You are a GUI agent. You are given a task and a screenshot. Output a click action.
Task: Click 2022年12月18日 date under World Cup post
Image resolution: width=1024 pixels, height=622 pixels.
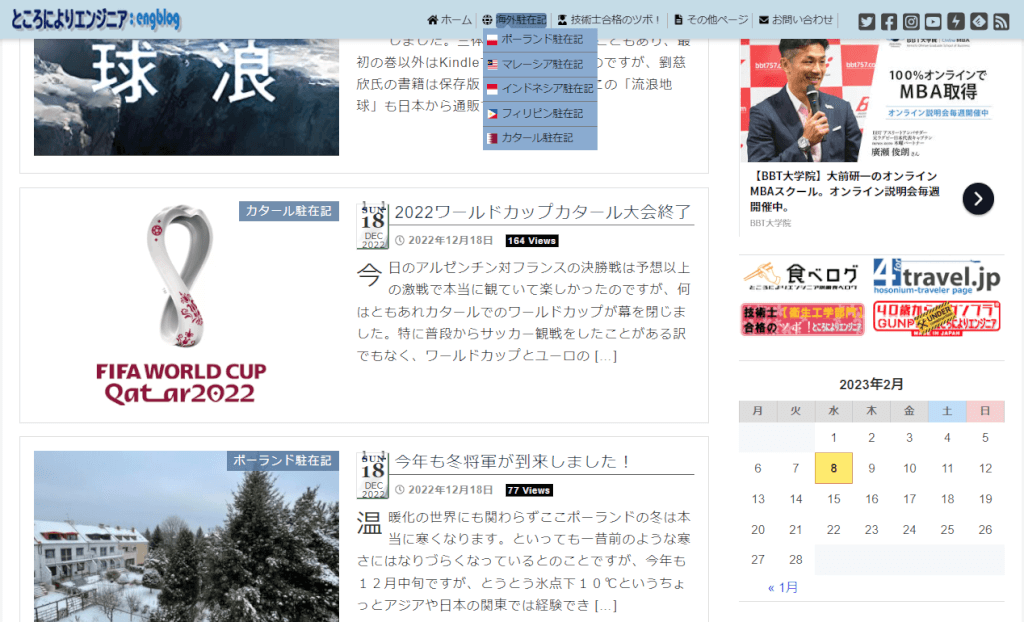tap(451, 240)
